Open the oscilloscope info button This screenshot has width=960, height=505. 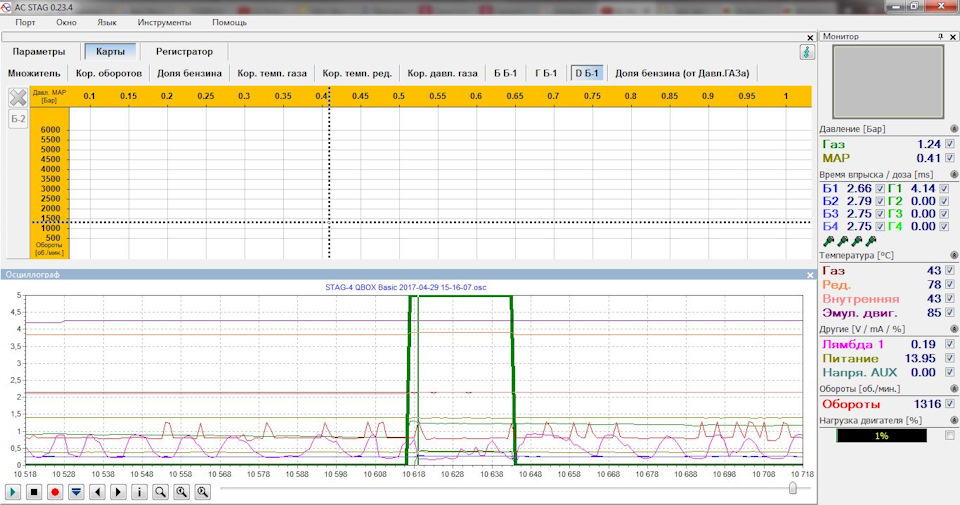click(x=139, y=492)
